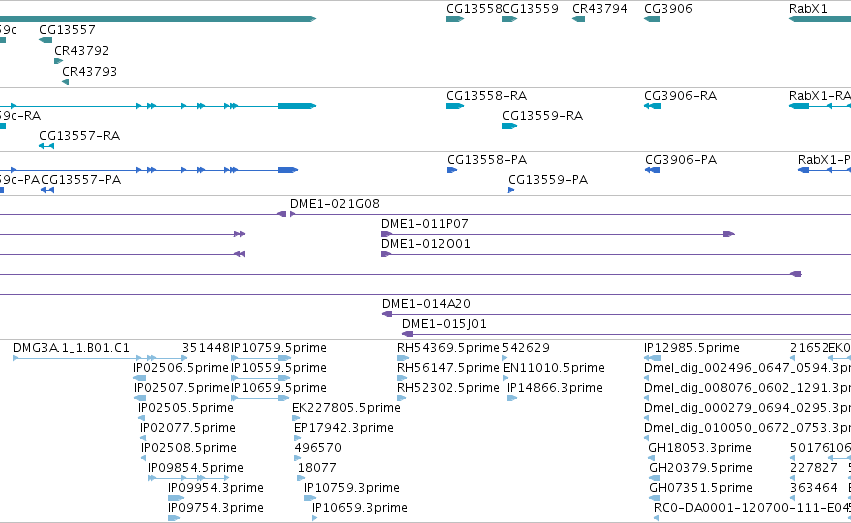851x523 pixels.
Task: Click the IP09854.5prime EST label
Action: pyautogui.click(x=196, y=468)
